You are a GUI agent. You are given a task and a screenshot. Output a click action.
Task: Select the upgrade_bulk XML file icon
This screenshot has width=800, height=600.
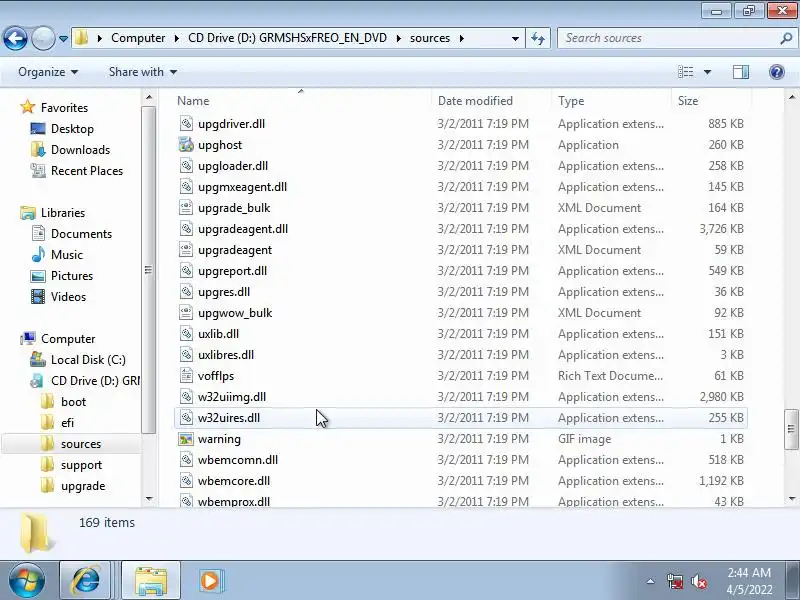click(186, 208)
